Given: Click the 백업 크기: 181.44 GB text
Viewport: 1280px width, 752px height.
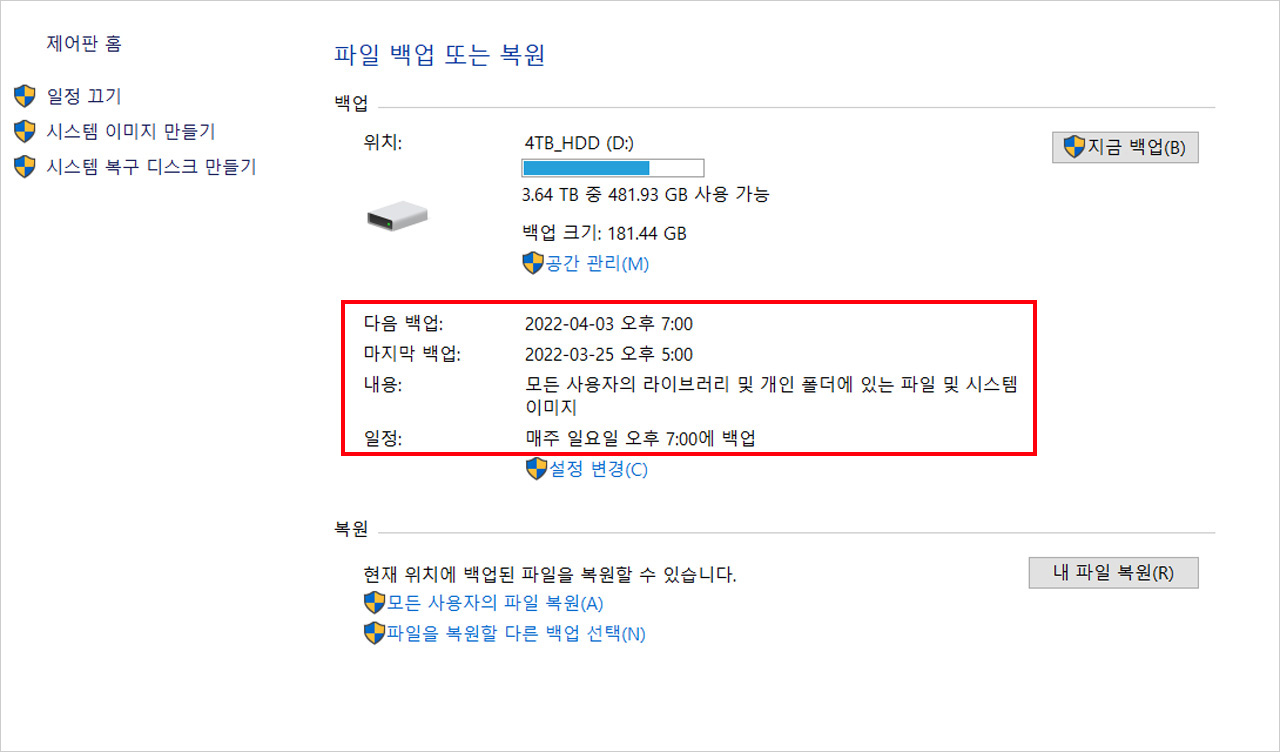Looking at the screenshot, I should pyautogui.click(x=604, y=233).
